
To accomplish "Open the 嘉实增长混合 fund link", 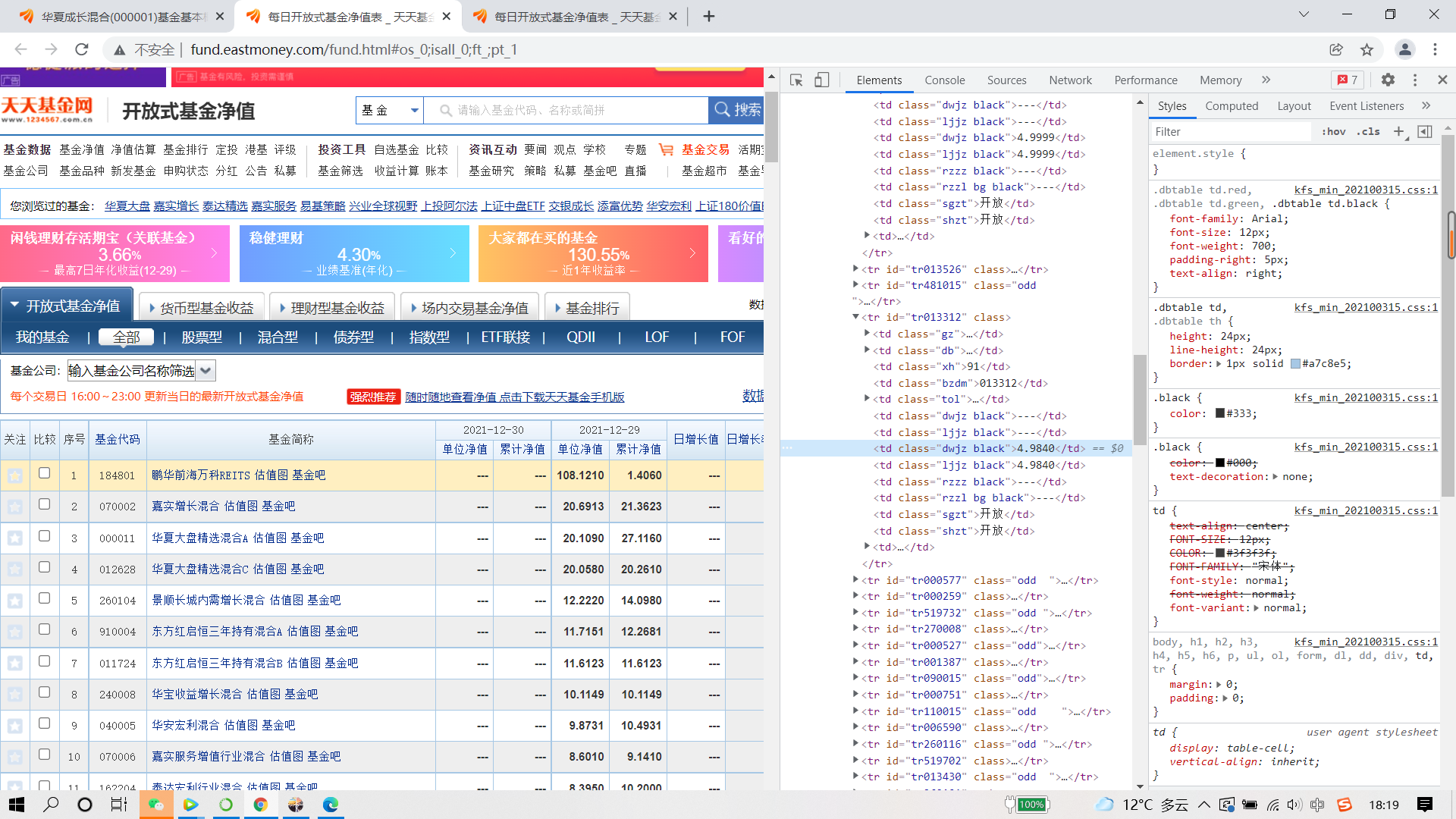I will coord(186,506).
